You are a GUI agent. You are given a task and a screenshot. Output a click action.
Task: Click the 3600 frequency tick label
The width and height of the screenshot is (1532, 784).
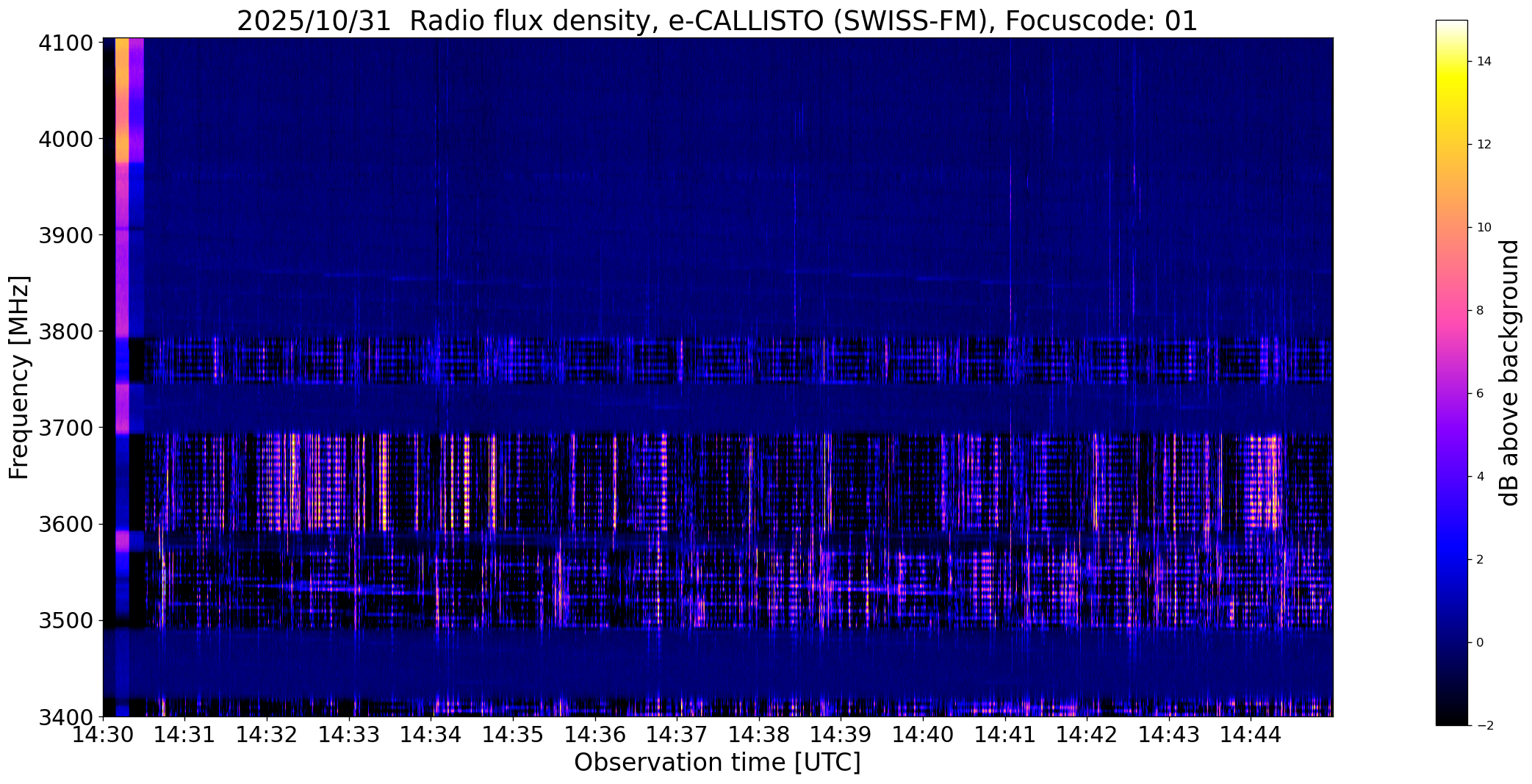point(65,524)
